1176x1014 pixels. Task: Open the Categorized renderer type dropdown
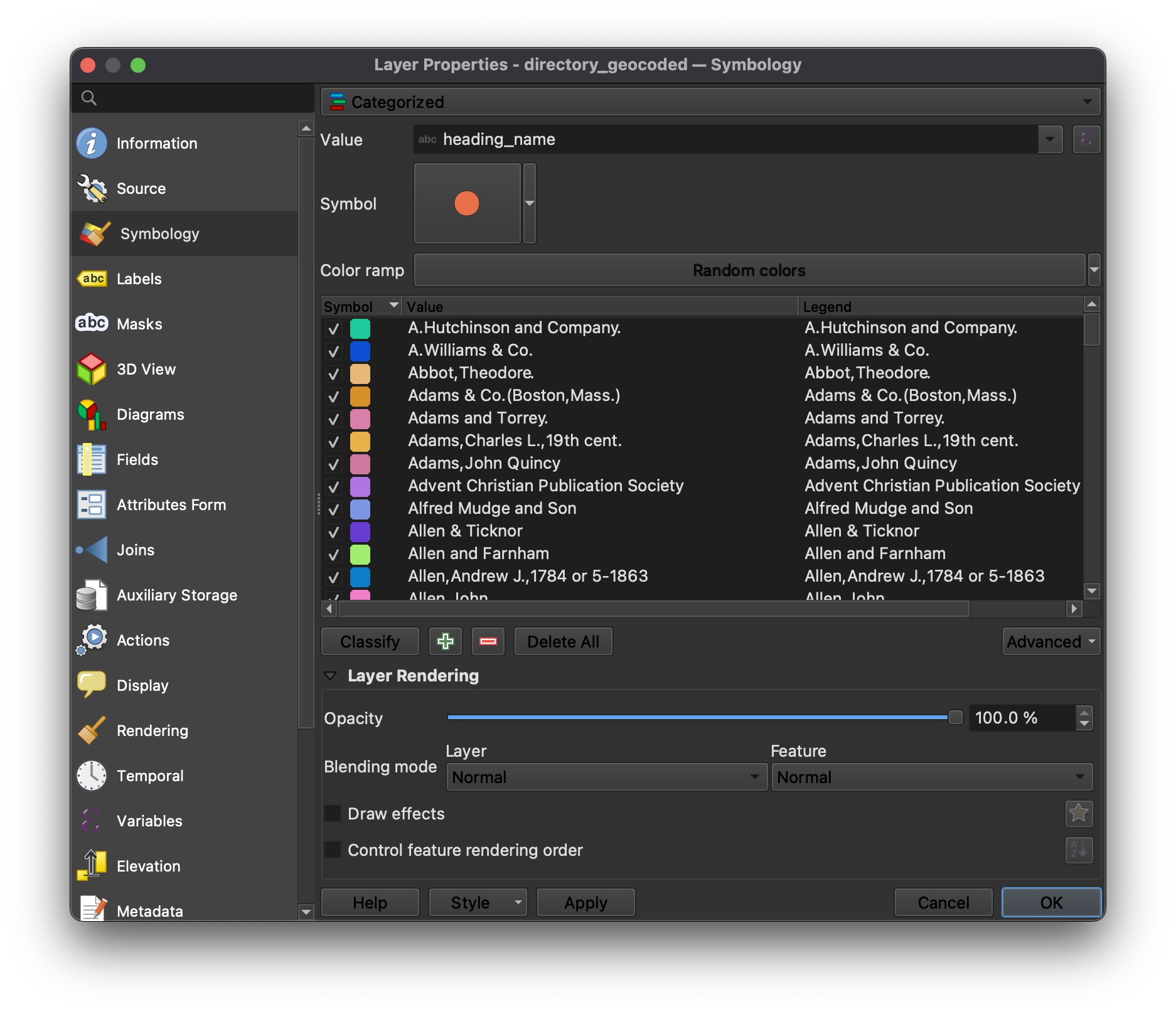pyautogui.click(x=710, y=102)
